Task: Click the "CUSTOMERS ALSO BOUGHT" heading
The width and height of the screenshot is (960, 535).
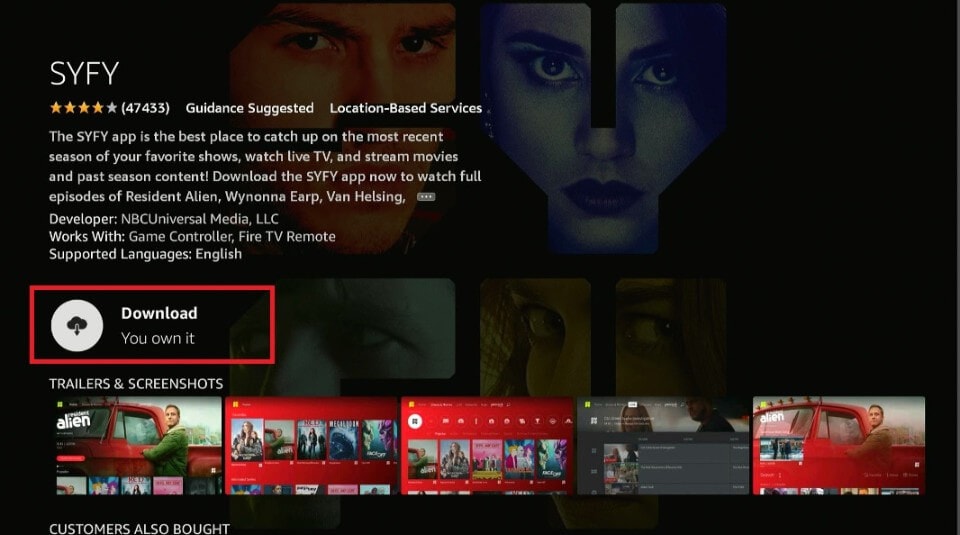Action: coord(140,528)
